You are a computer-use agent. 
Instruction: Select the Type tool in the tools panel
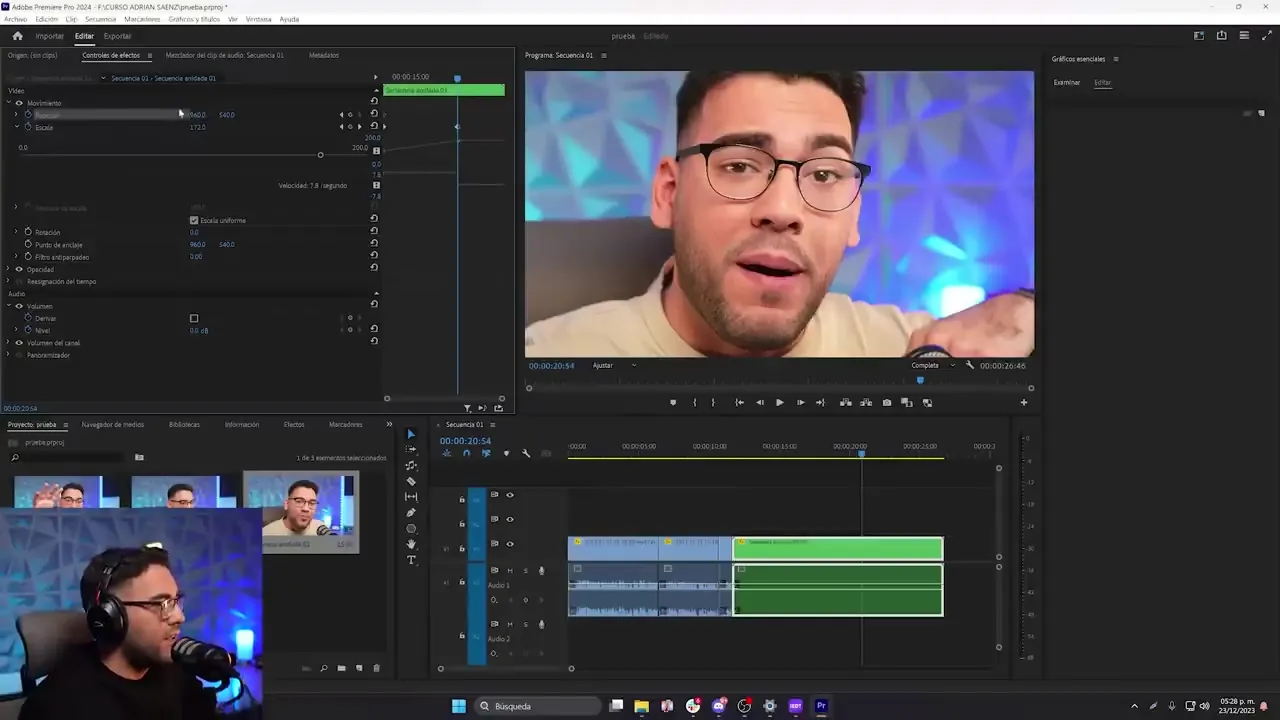[411, 560]
